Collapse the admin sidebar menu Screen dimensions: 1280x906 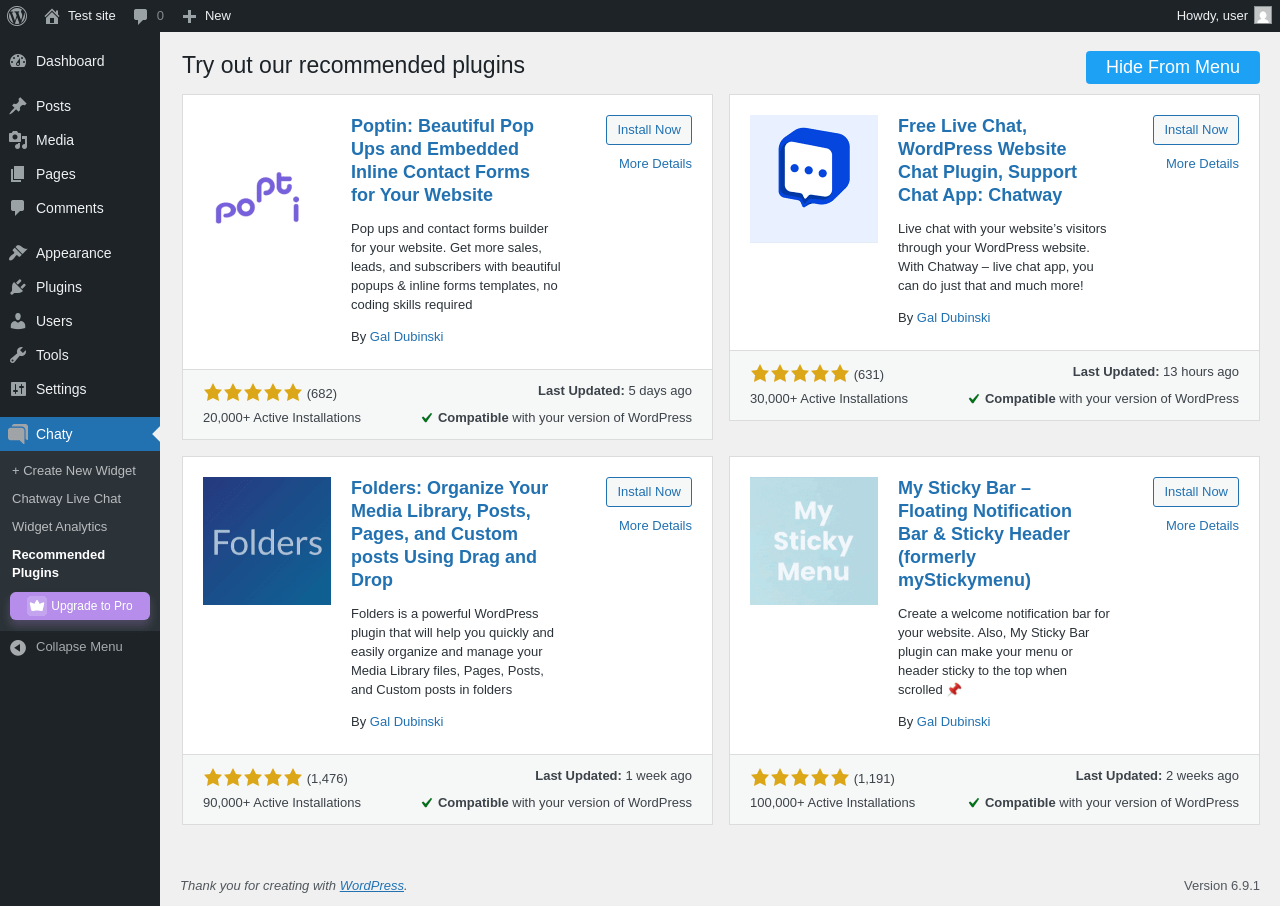click(66, 647)
